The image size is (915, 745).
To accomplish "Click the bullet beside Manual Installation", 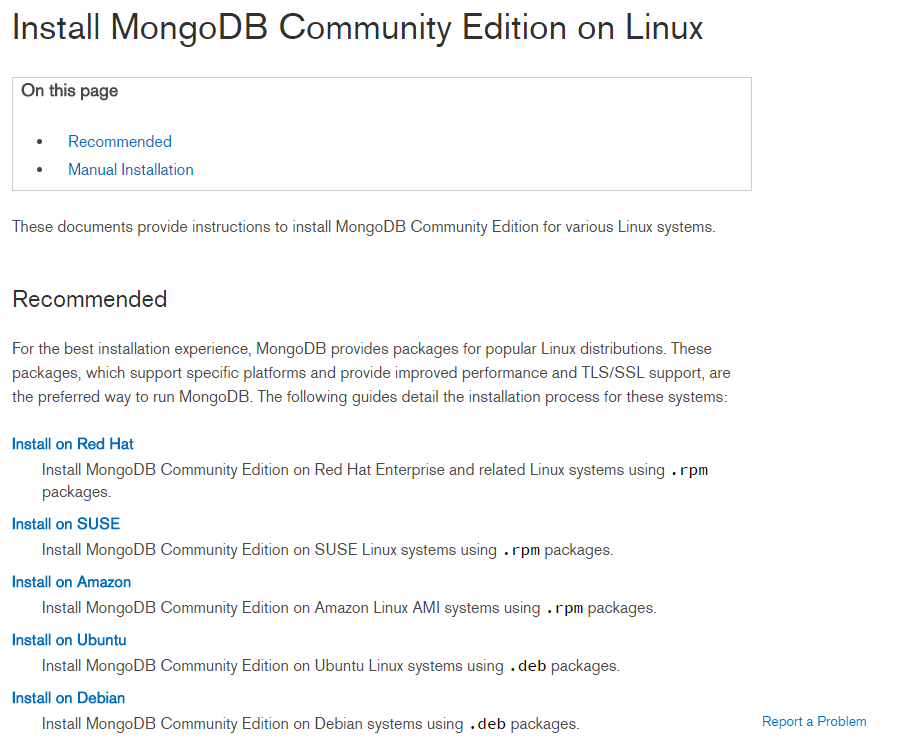I will pyautogui.click(x=40, y=170).
